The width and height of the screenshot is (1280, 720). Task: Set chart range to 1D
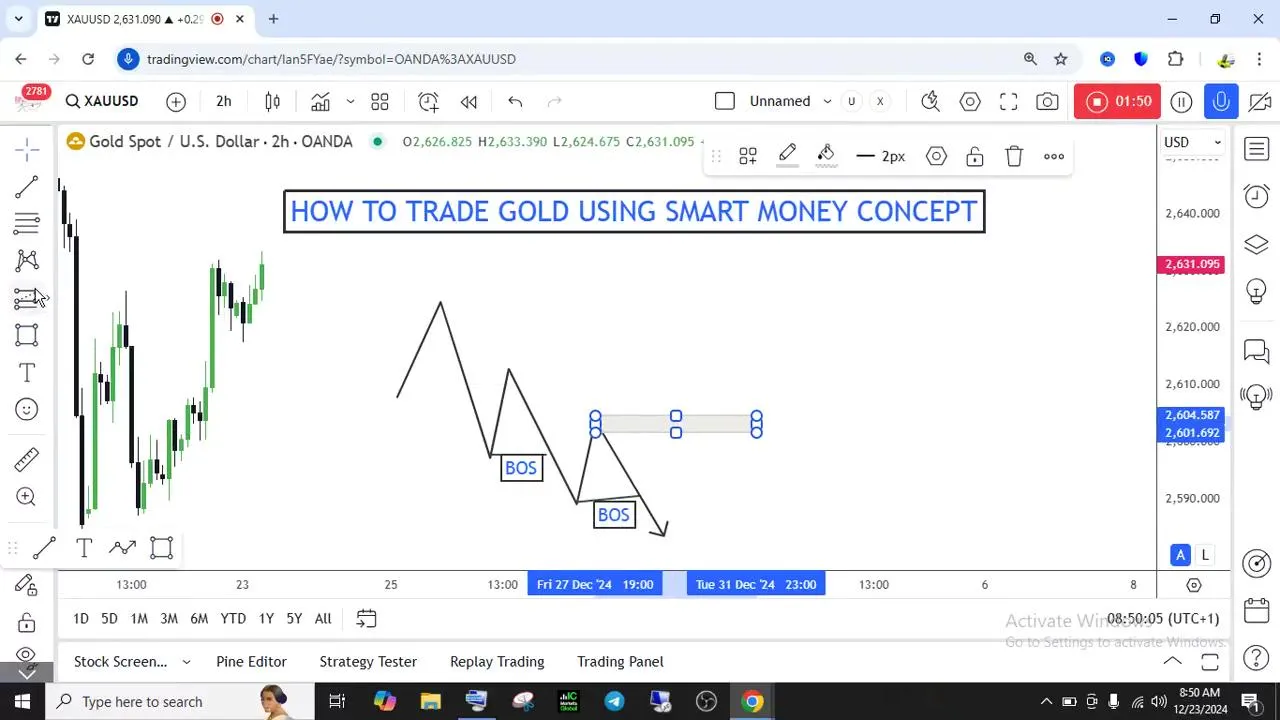point(81,619)
